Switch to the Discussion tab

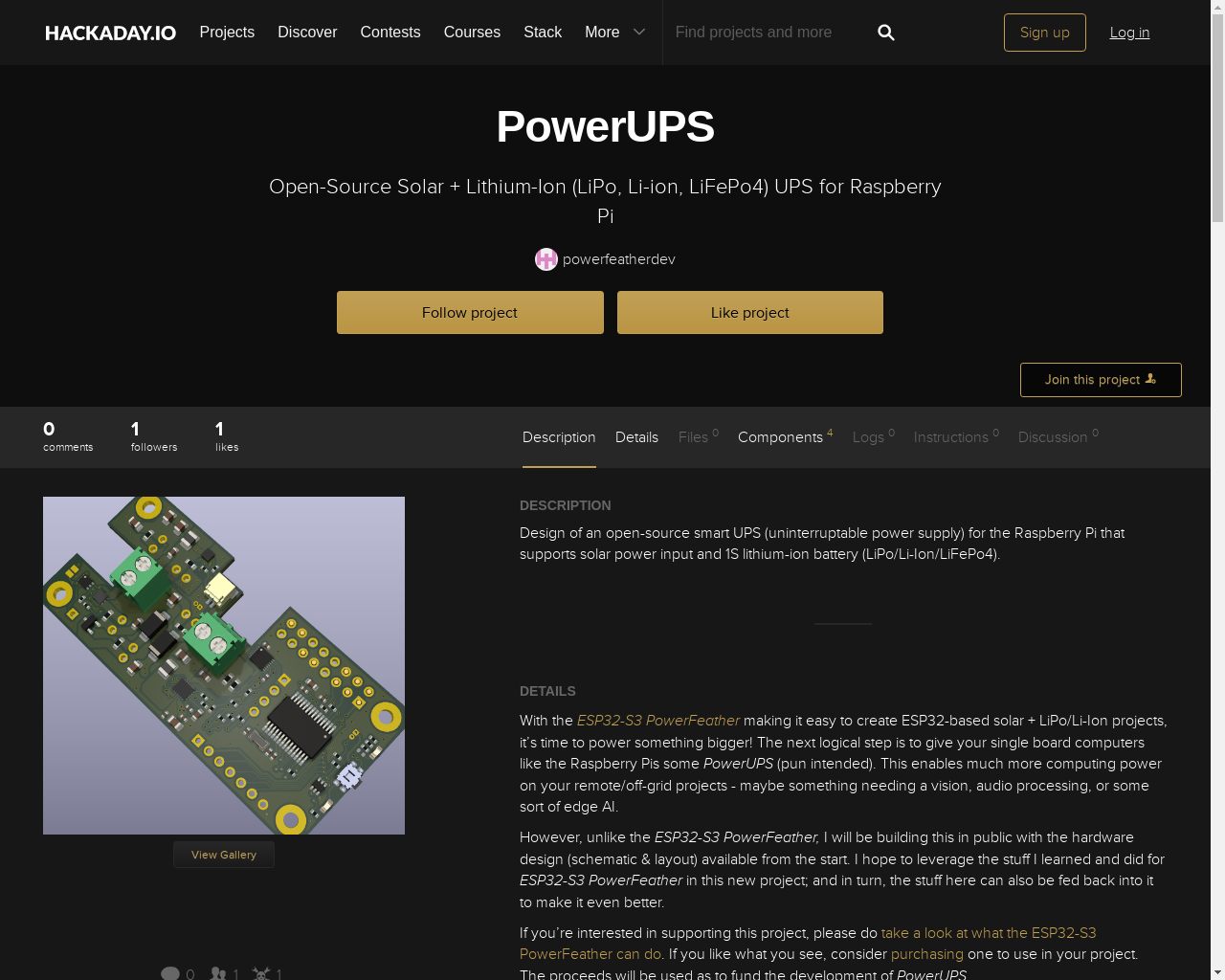[x=1058, y=436]
